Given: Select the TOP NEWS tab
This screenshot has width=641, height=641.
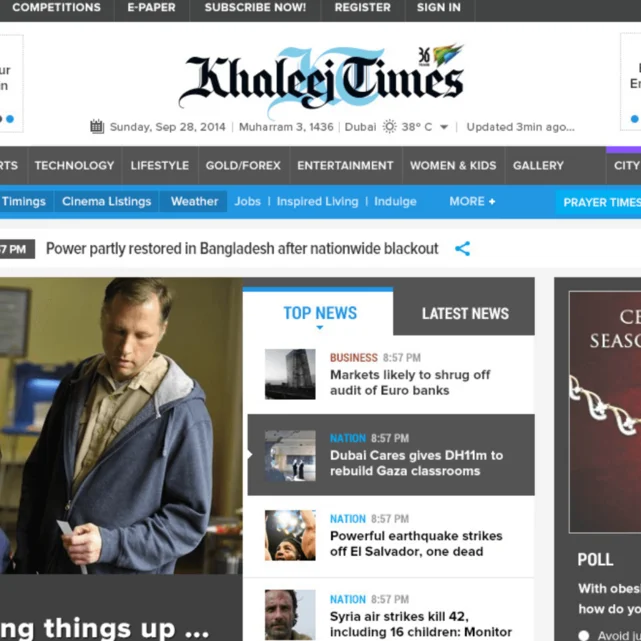Looking at the screenshot, I should click(x=320, y=313).
